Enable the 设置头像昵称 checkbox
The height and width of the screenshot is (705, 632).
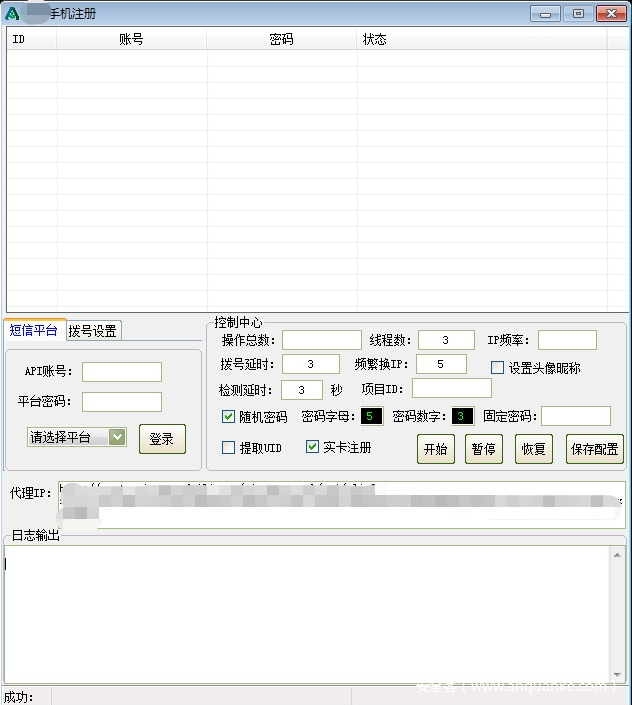(497, 368)
